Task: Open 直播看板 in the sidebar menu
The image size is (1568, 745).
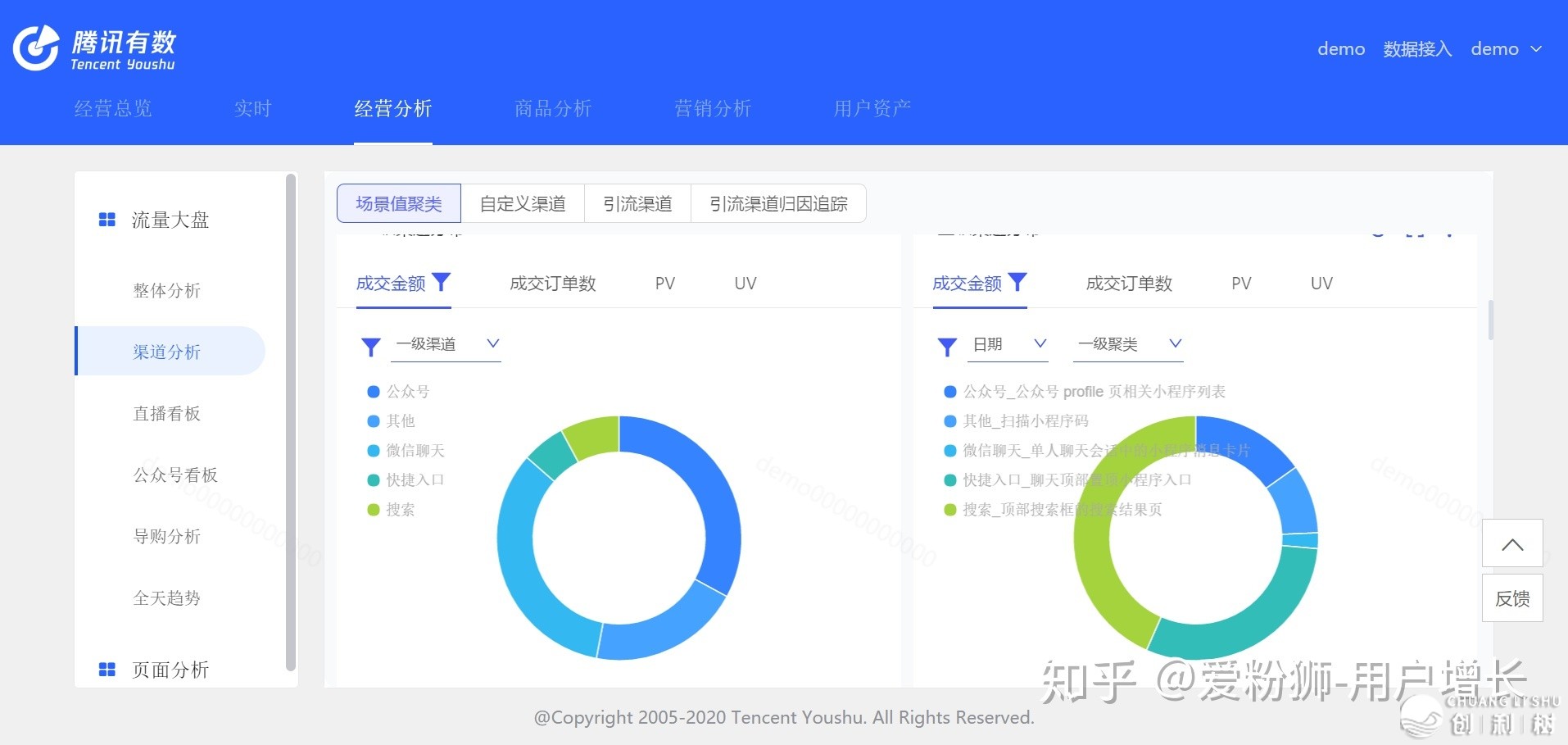Action: point(167,414)
